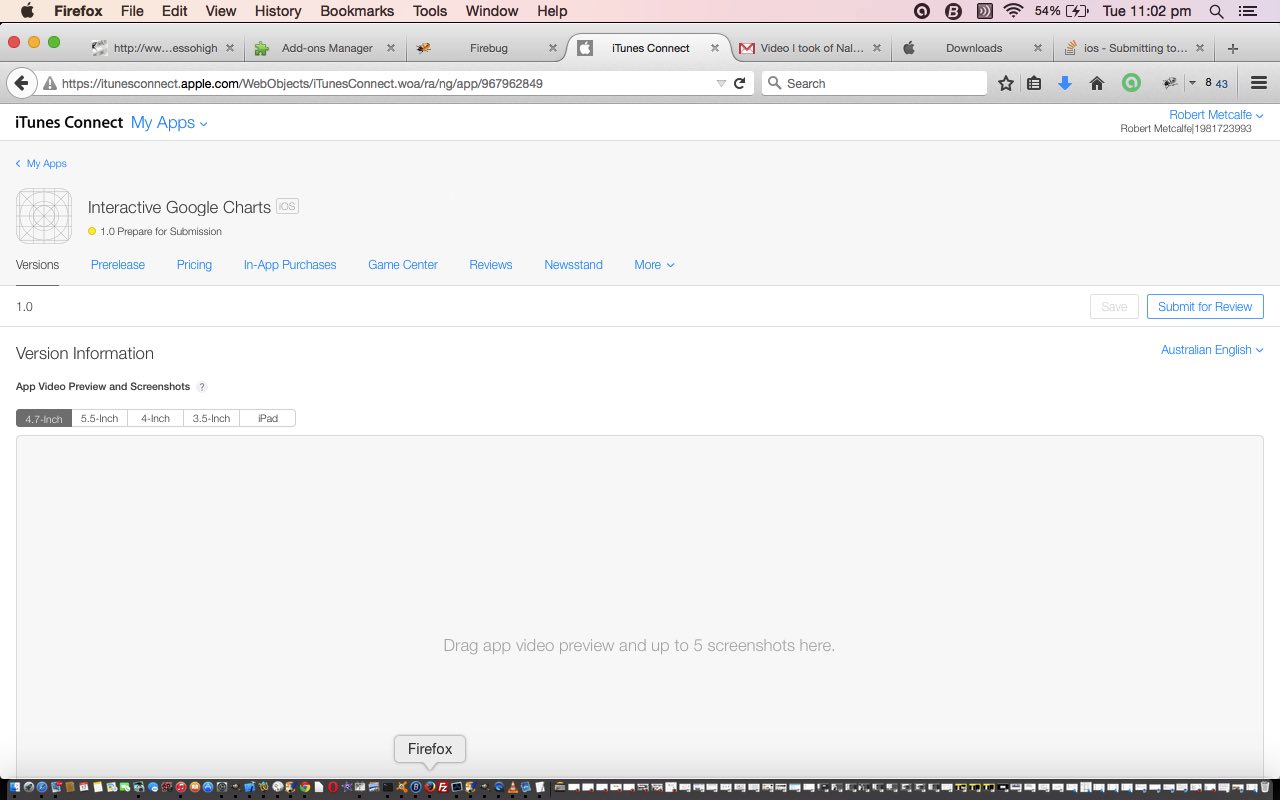The height and width of the screenshot is (800, 1280).
Task: Open the Reviews section
Action: 491,265
